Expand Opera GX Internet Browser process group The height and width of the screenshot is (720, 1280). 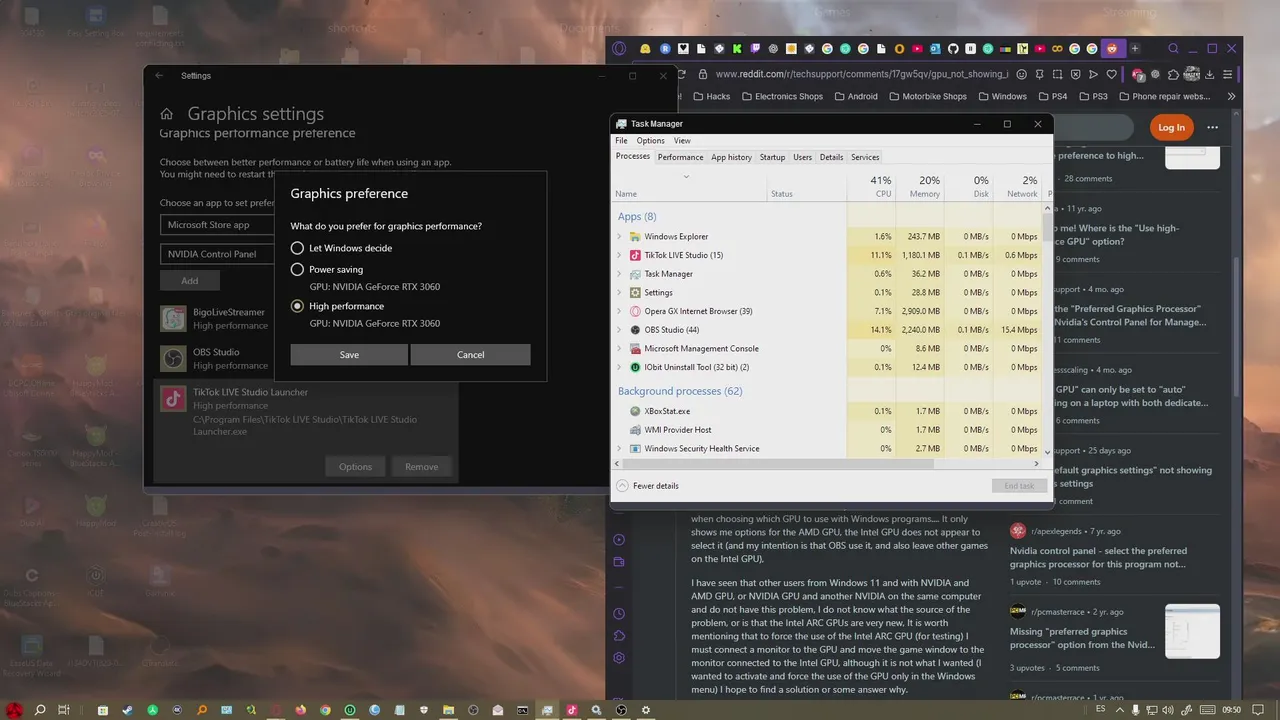click(x=619, y=311)
